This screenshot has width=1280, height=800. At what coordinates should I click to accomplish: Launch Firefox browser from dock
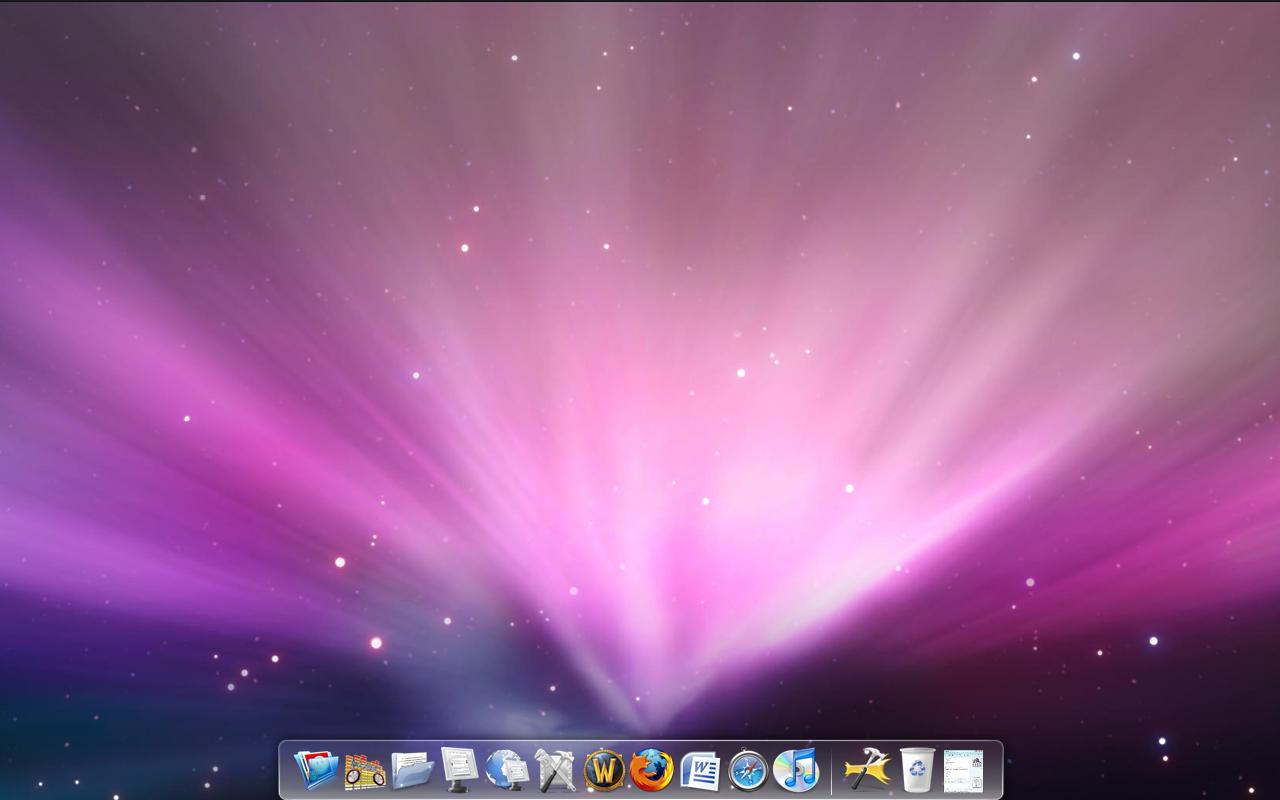[x=652, y=770]
